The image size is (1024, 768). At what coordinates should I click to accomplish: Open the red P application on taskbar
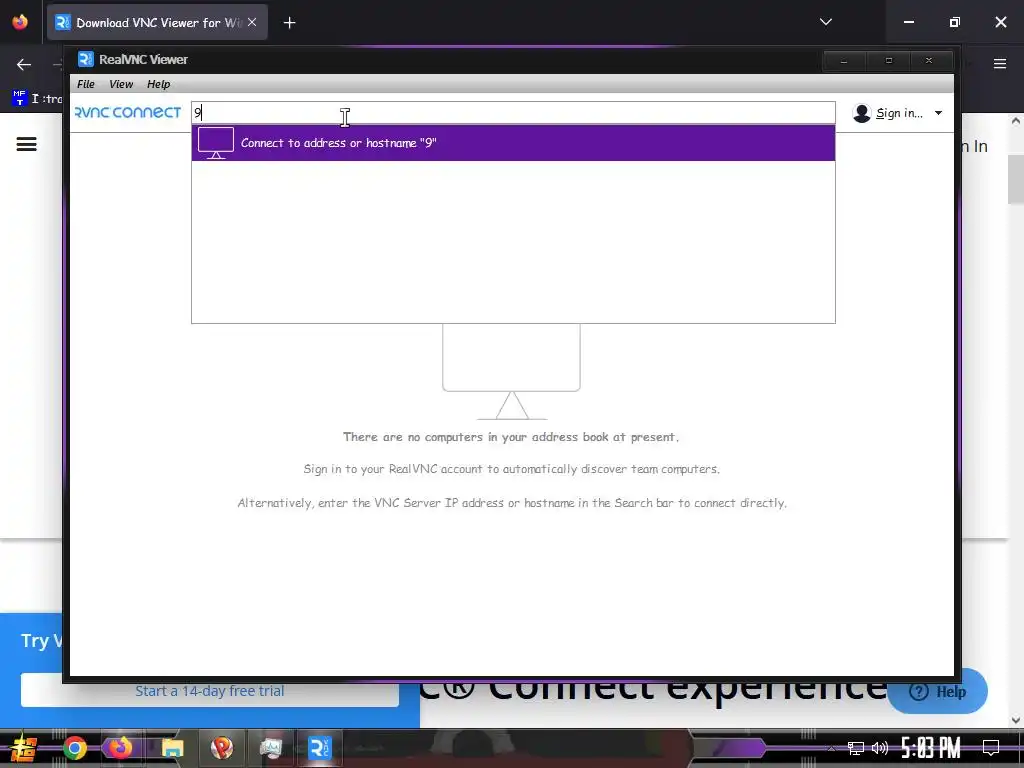[222, 748]
